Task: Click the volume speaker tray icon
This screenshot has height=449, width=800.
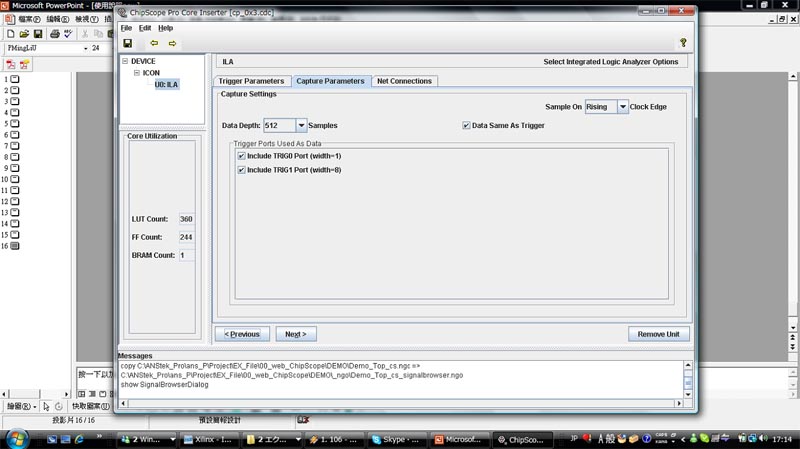Action: tap(763, 438)
